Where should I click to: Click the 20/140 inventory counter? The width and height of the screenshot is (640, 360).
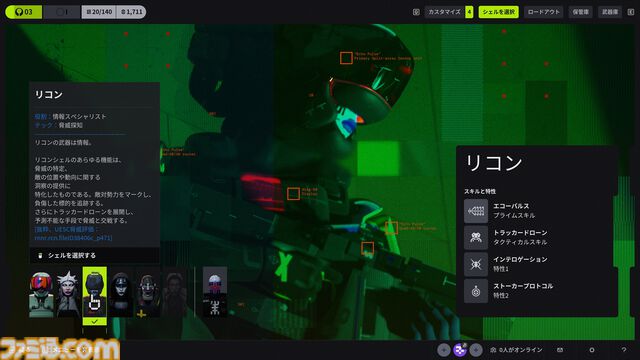coord(99,12)
